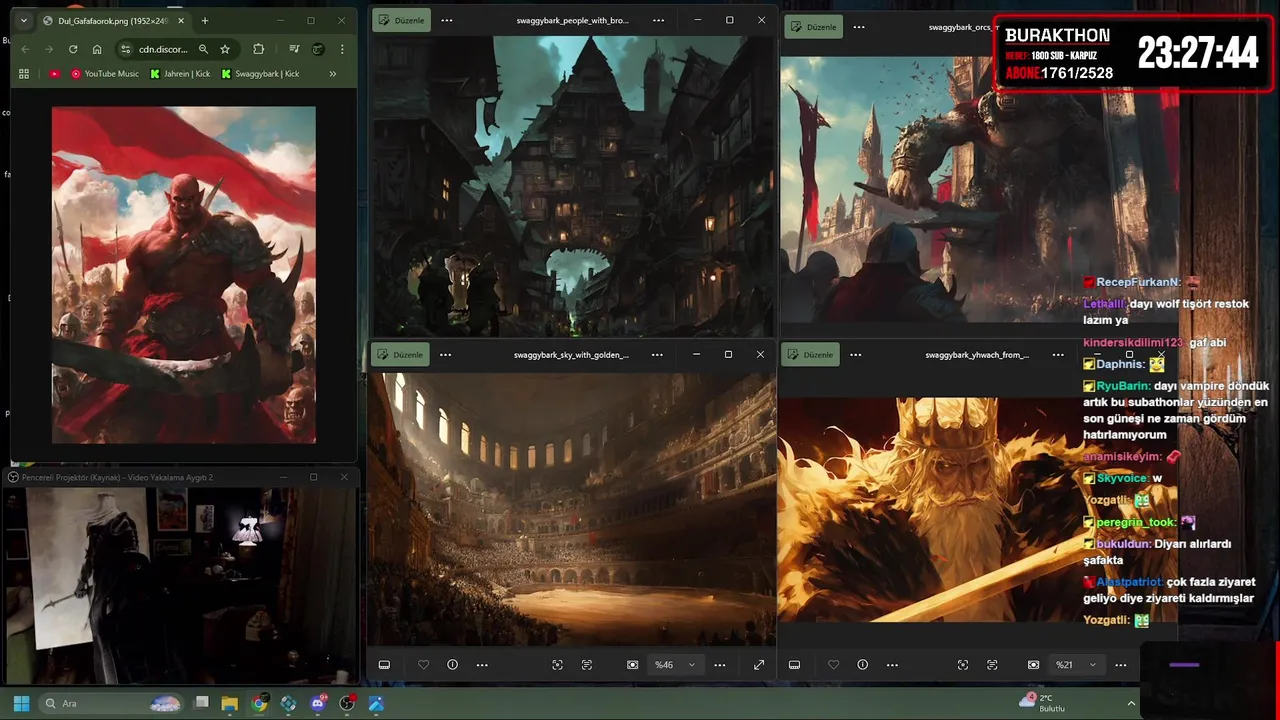This screenshot has width=1280, height=720.
Task: Favorite the photo in the %46 zoom window
Action: coord(423,665)
